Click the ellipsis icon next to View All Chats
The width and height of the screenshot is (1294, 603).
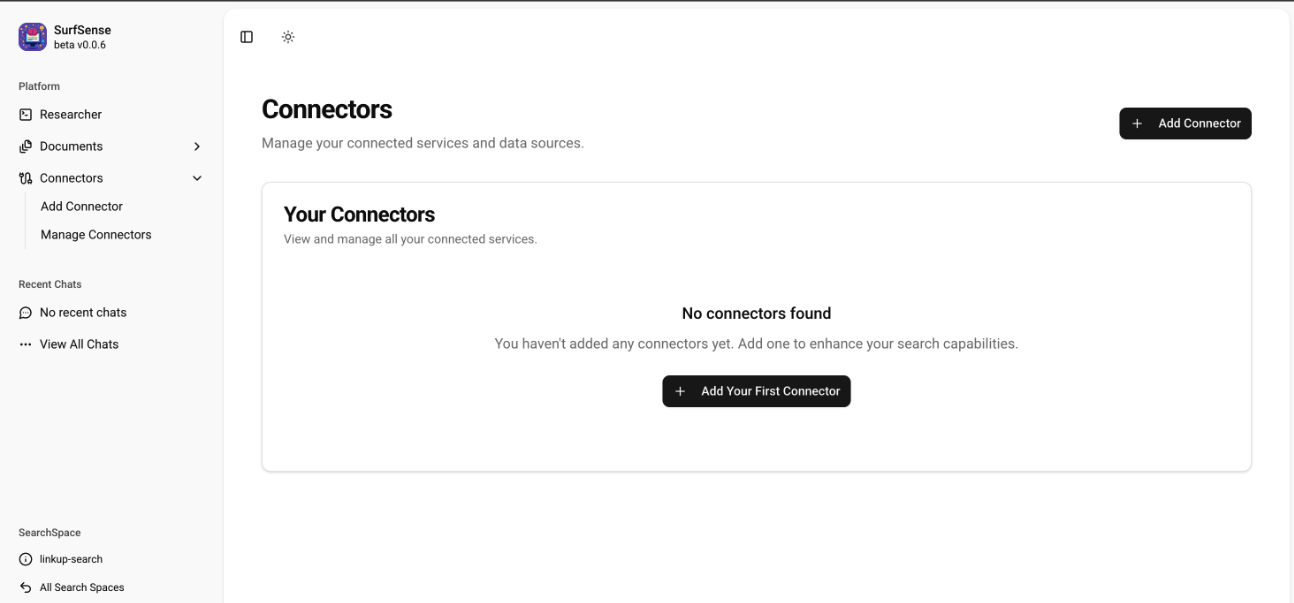click(x=25, y=343)
